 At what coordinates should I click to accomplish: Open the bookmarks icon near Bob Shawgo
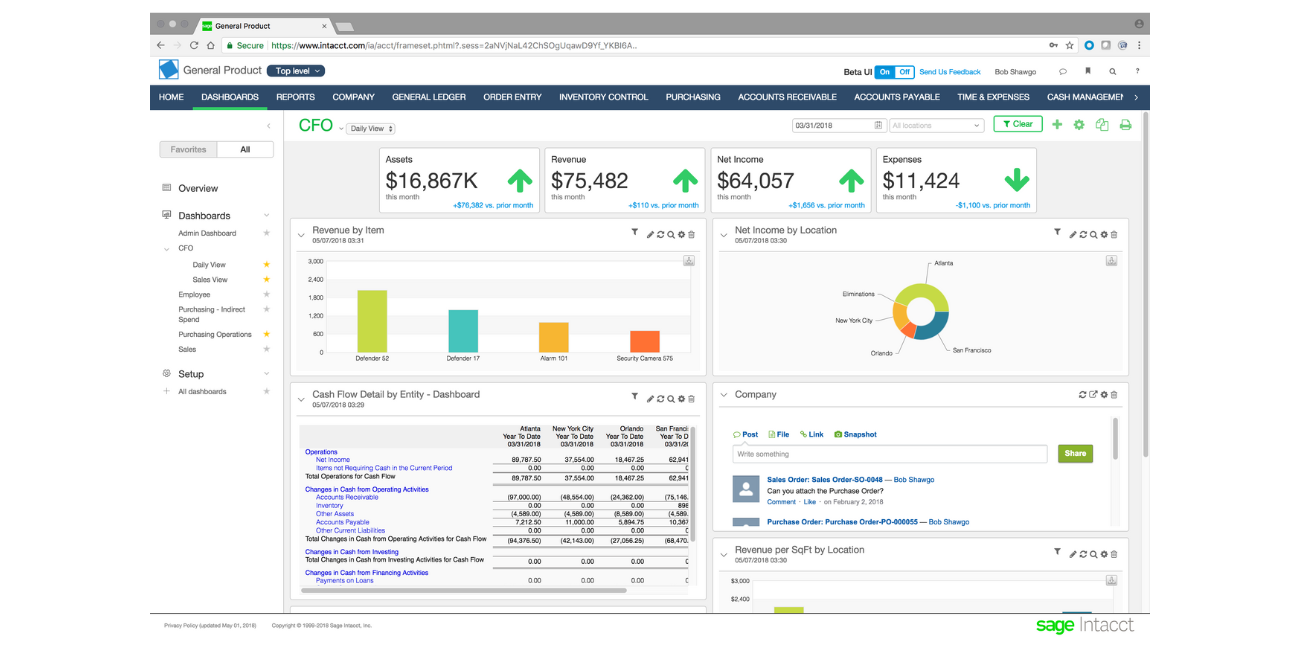point(1088,71)
